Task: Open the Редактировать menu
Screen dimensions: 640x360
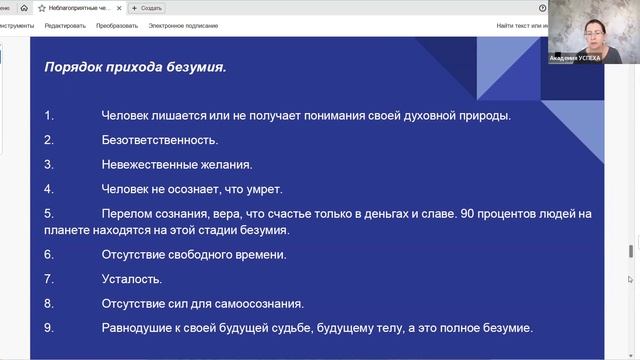Action: point(65,26)
